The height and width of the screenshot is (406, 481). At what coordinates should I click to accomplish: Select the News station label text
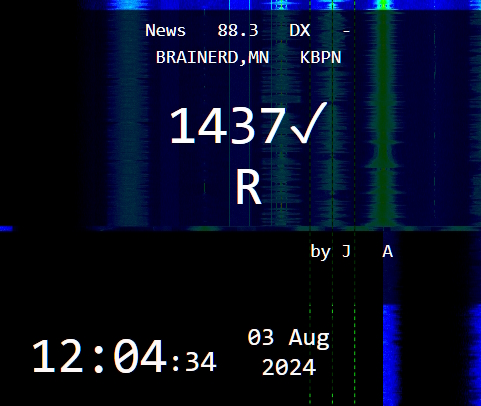tap(165, 31)
